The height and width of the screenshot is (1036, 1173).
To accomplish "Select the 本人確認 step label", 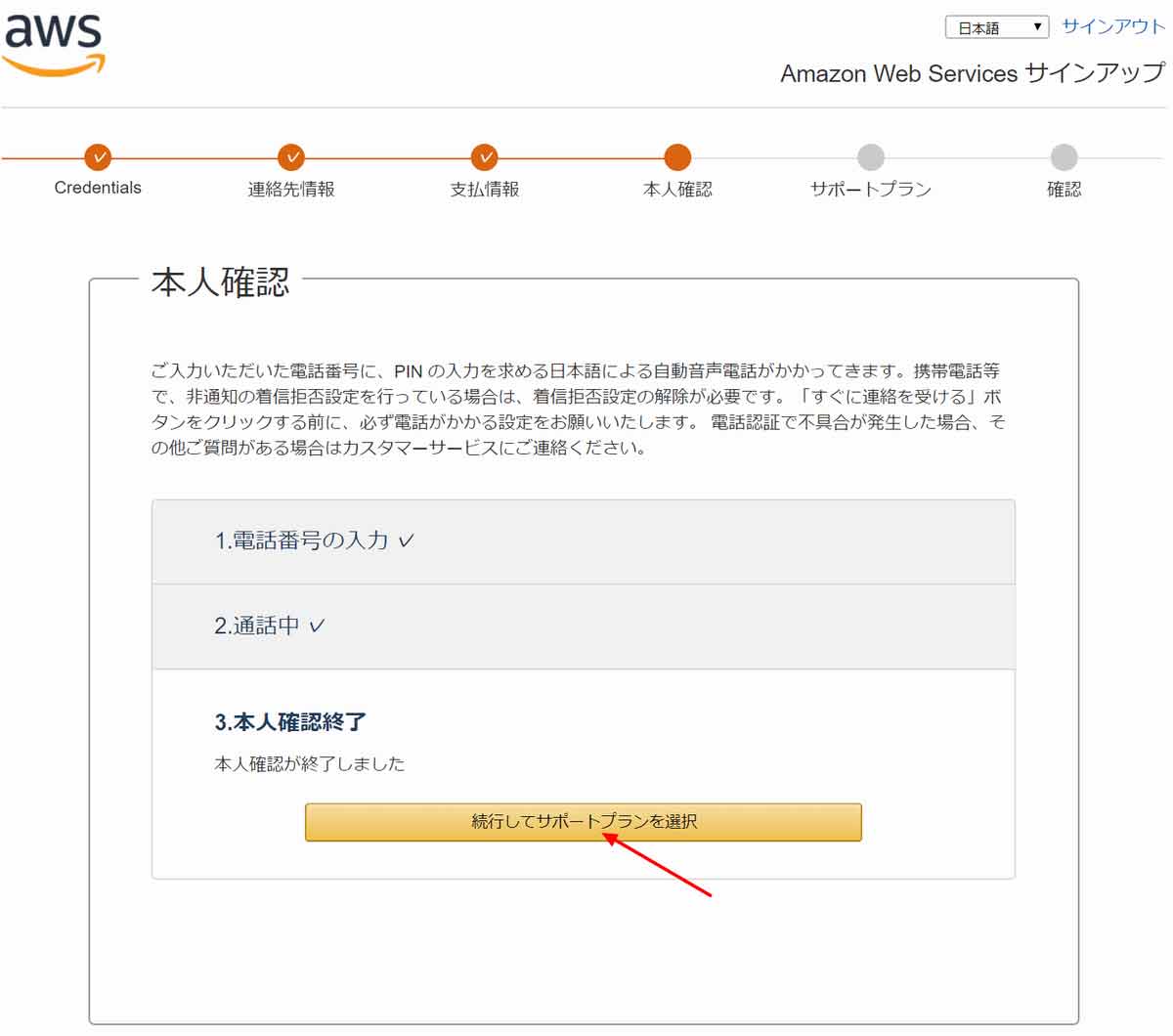I will 675,188.
